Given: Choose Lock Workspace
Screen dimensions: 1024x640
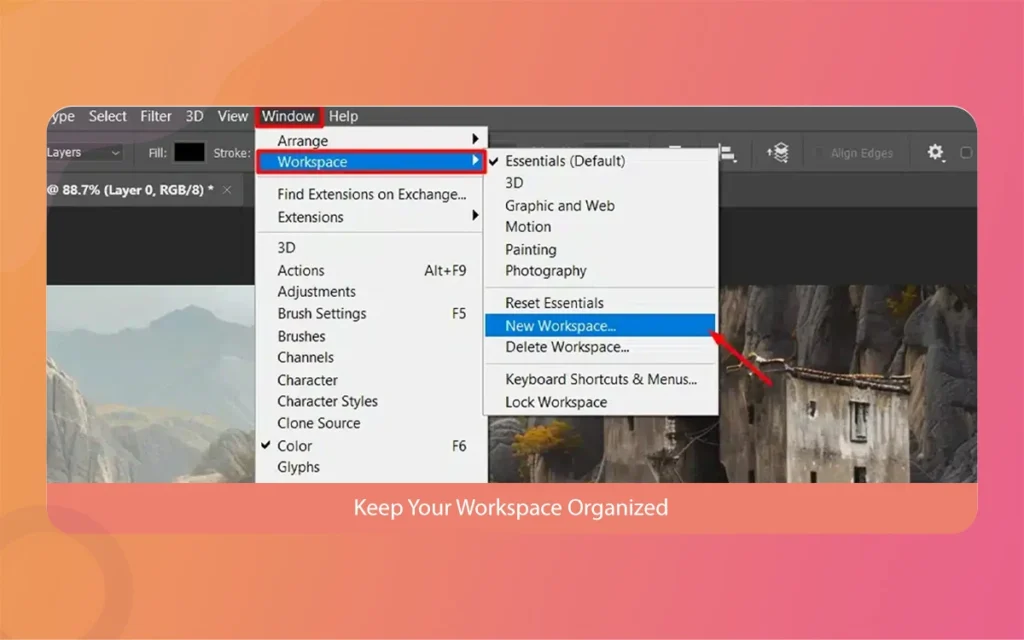Looking at the screenshot, I should pos(600,402).
